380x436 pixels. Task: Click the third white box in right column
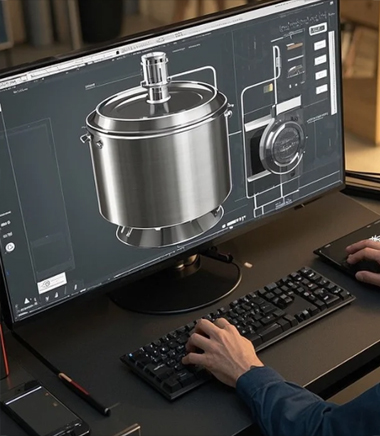[x=321, y=75]
